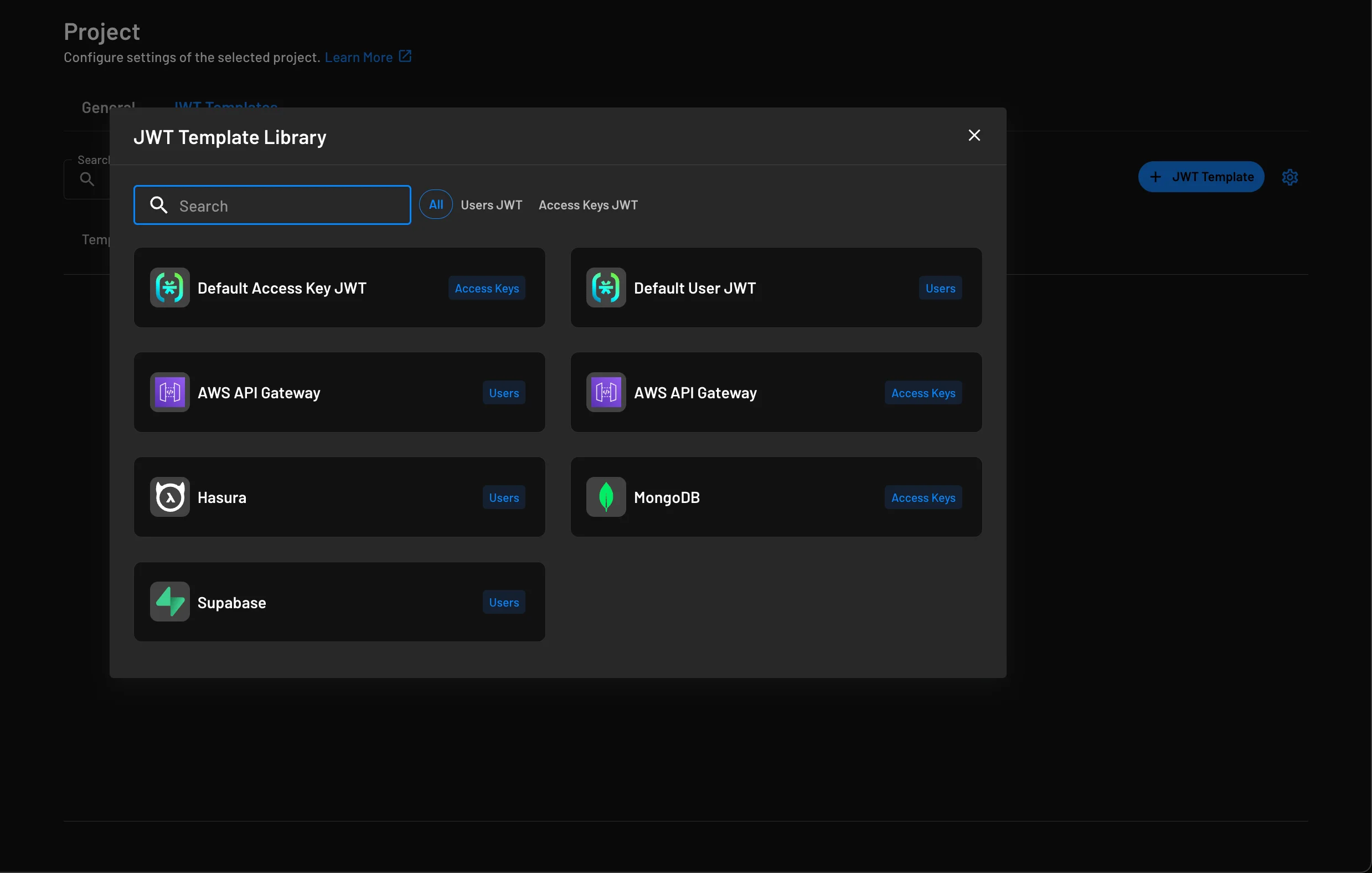Viewport: 1372px width, 873px height.
Task: Click the AWS API Gateway Access Keys template icon
Action: 605,392
